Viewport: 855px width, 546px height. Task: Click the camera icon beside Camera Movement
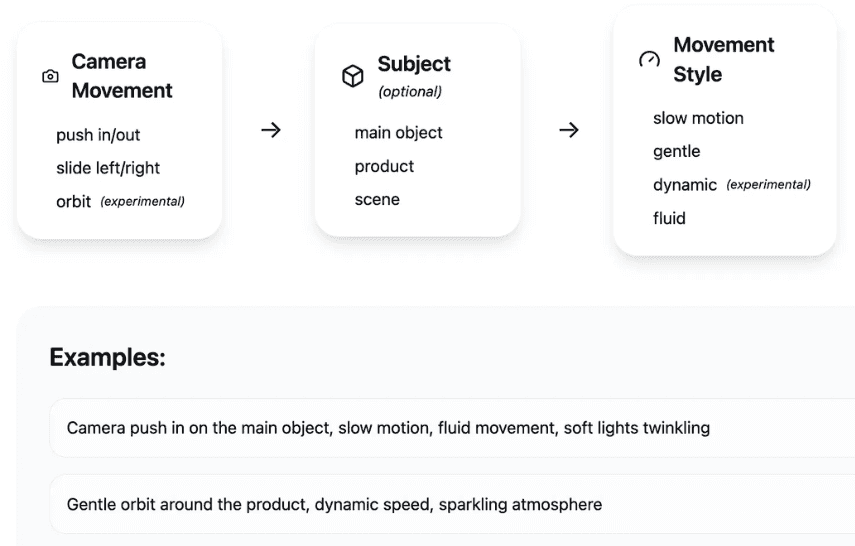pos(50,76)
